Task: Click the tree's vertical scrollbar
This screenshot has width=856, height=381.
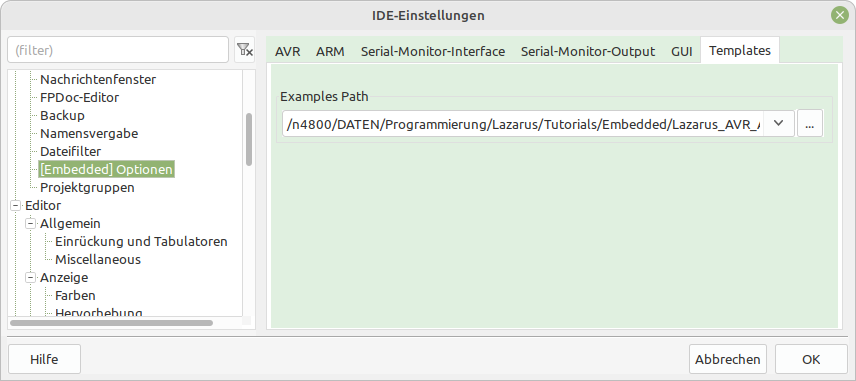Action: [x=249, y=139]
